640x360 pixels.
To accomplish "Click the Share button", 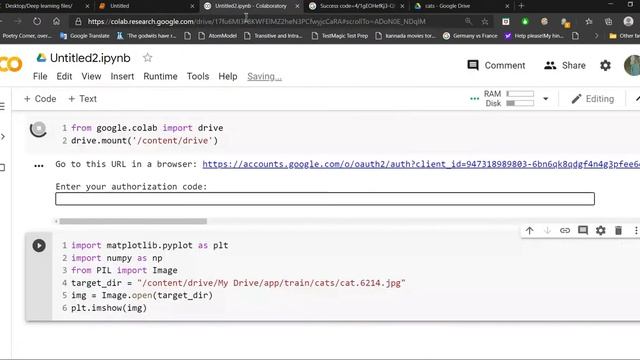I will pos(565,65).
